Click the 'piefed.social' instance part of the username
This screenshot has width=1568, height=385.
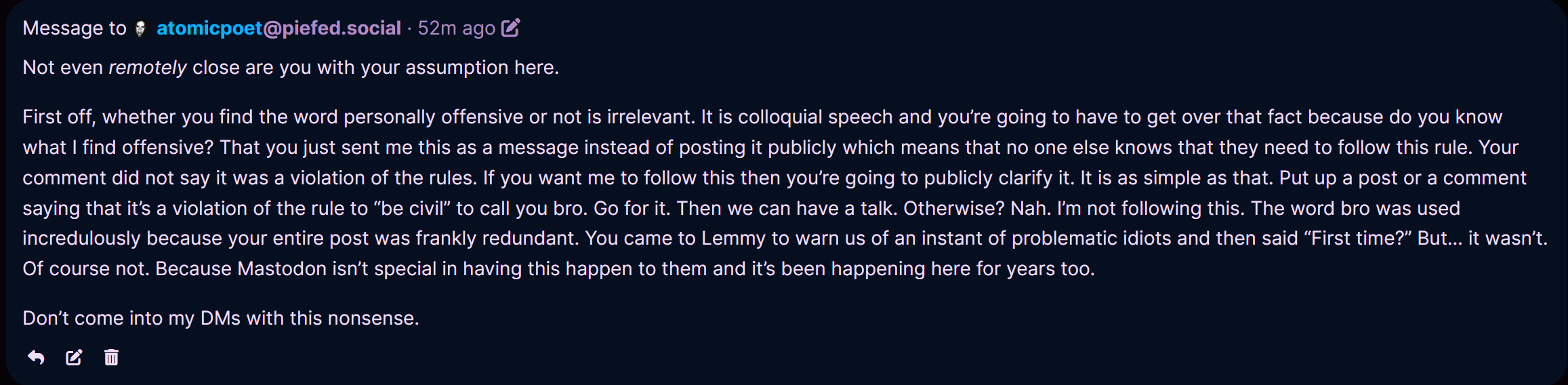tap(342, 28)
